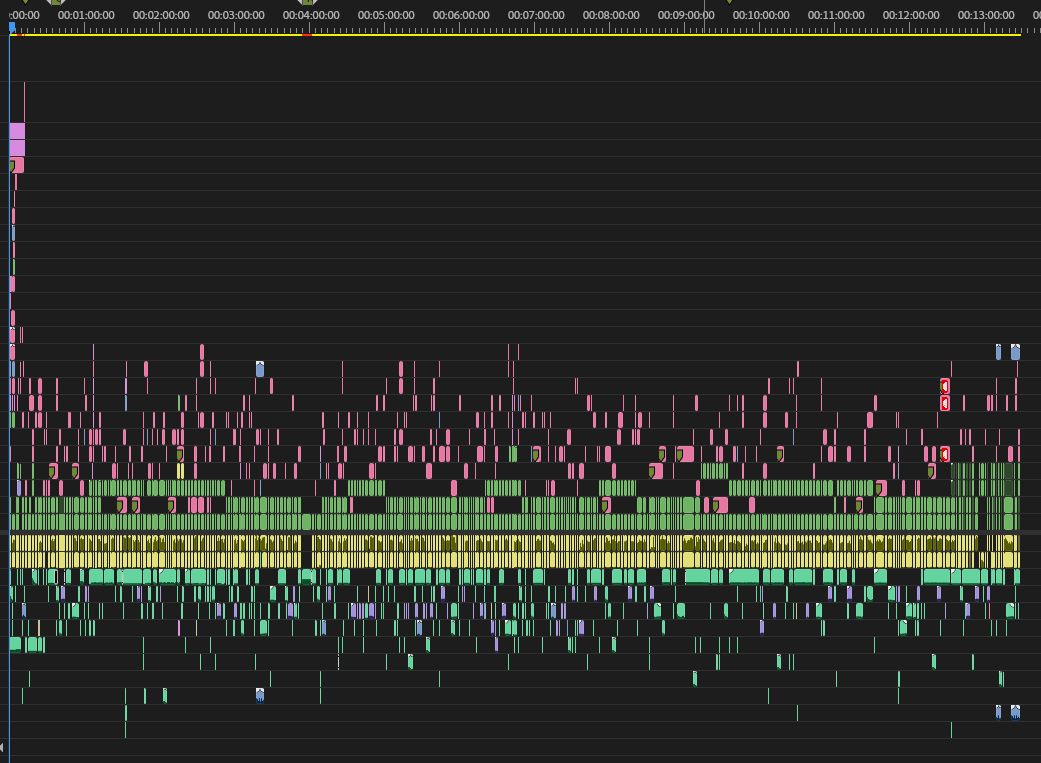Click the 00:08:00:00 ruler timecode
Image resolution: width=1041 pixels, height=763 pixels.
pyautogui.click(x=611, y=15)
